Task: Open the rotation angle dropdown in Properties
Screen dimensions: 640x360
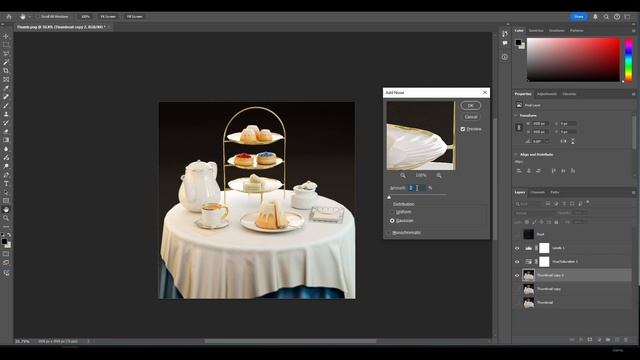Action: 547,141
